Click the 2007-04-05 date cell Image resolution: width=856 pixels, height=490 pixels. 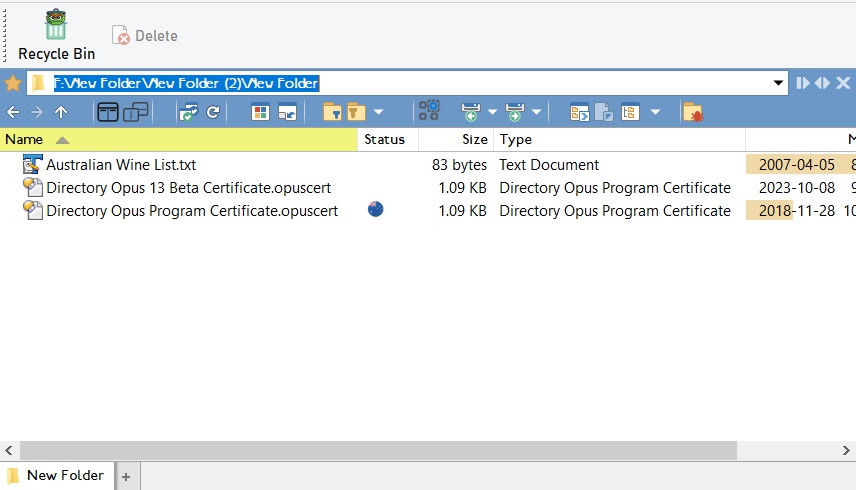(x=796, y=165)
